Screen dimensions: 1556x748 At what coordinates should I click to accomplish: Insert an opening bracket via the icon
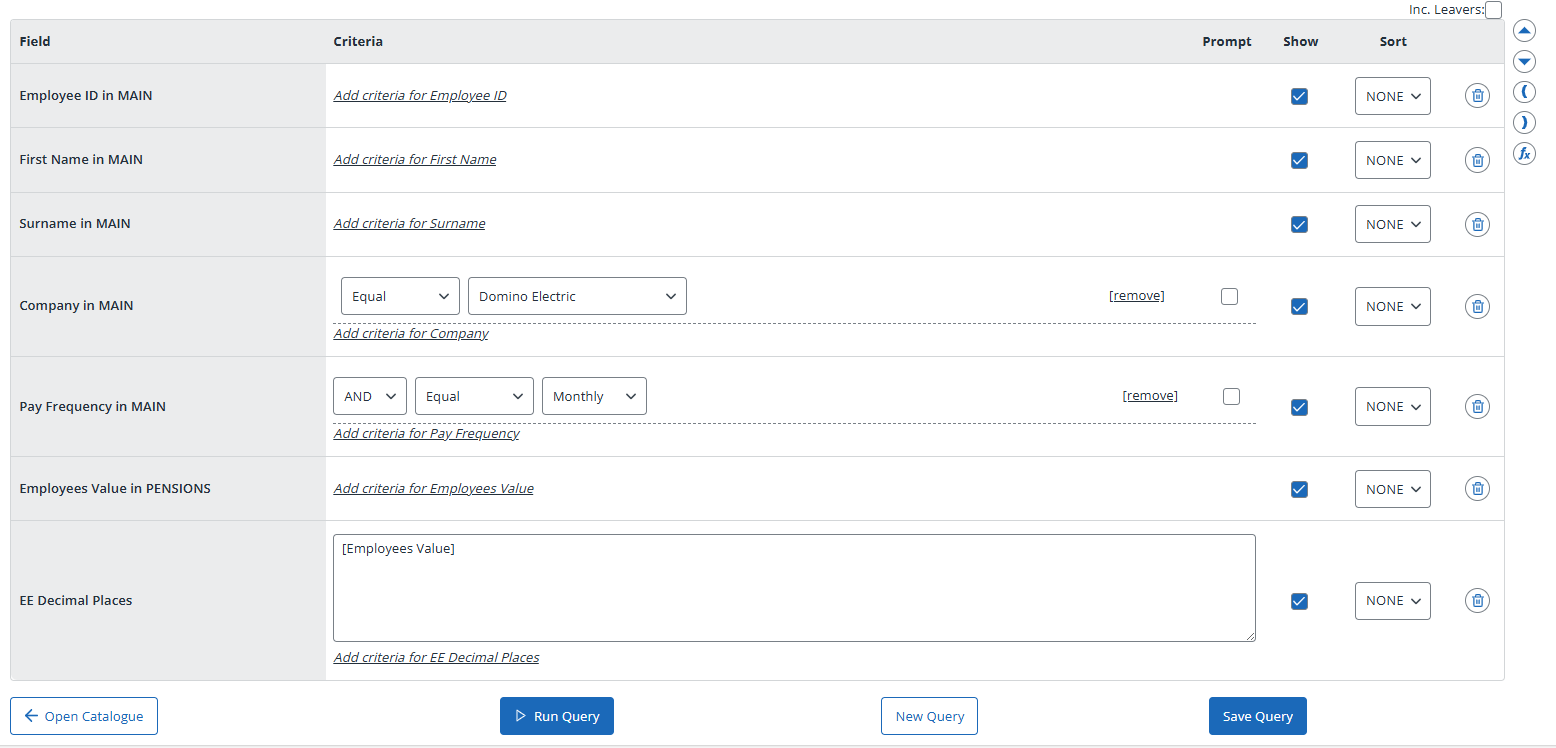click(1524, 92)
